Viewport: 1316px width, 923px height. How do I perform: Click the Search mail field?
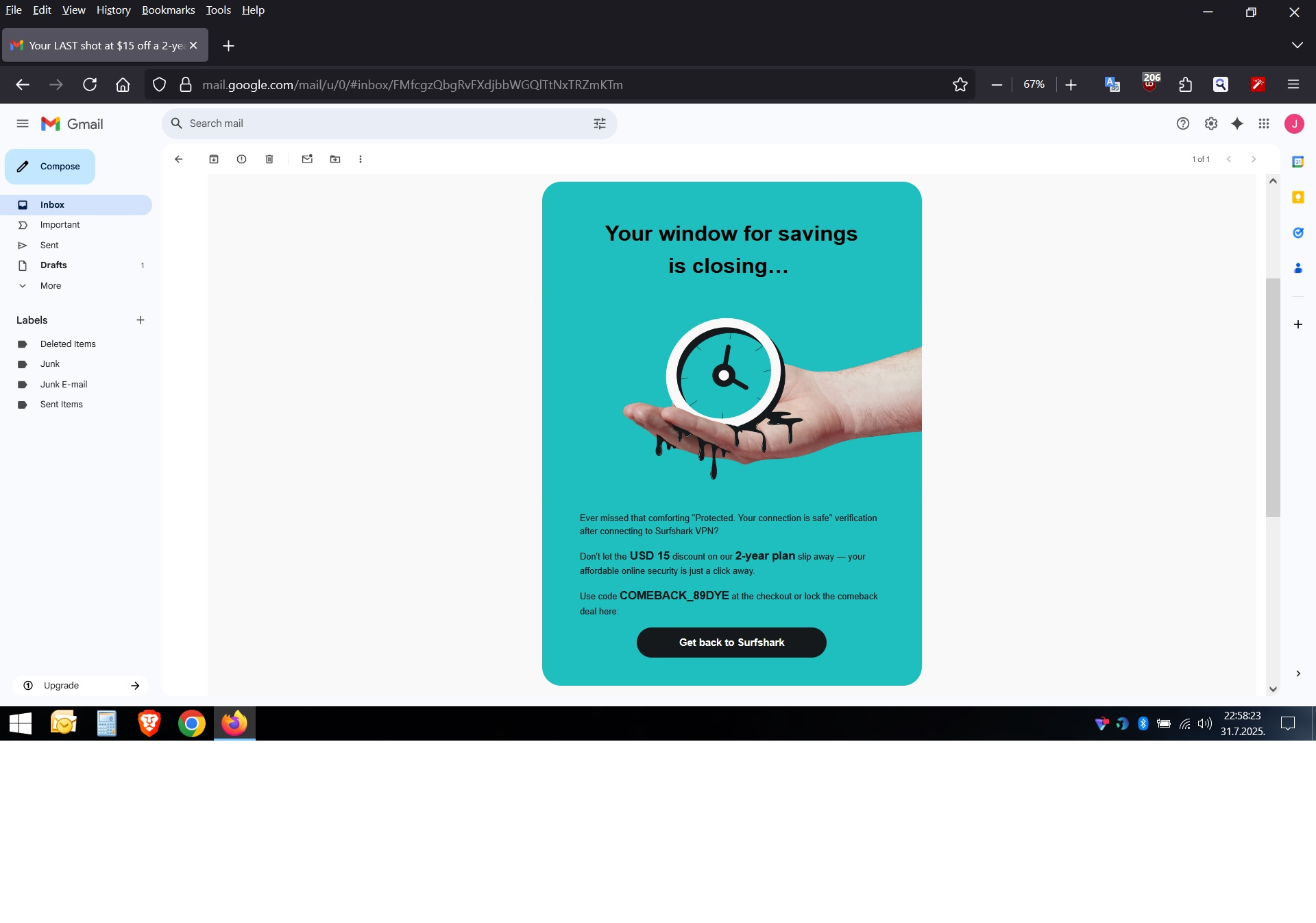point(384,123)
